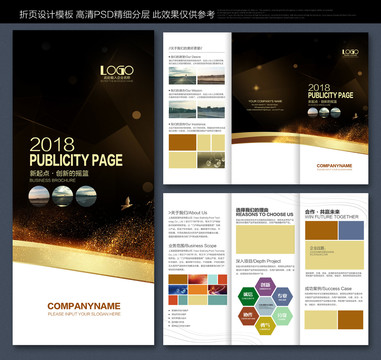This screenshot has height=360, width=381.
Task: Select the light green hexagon
Action: point(282,316)
